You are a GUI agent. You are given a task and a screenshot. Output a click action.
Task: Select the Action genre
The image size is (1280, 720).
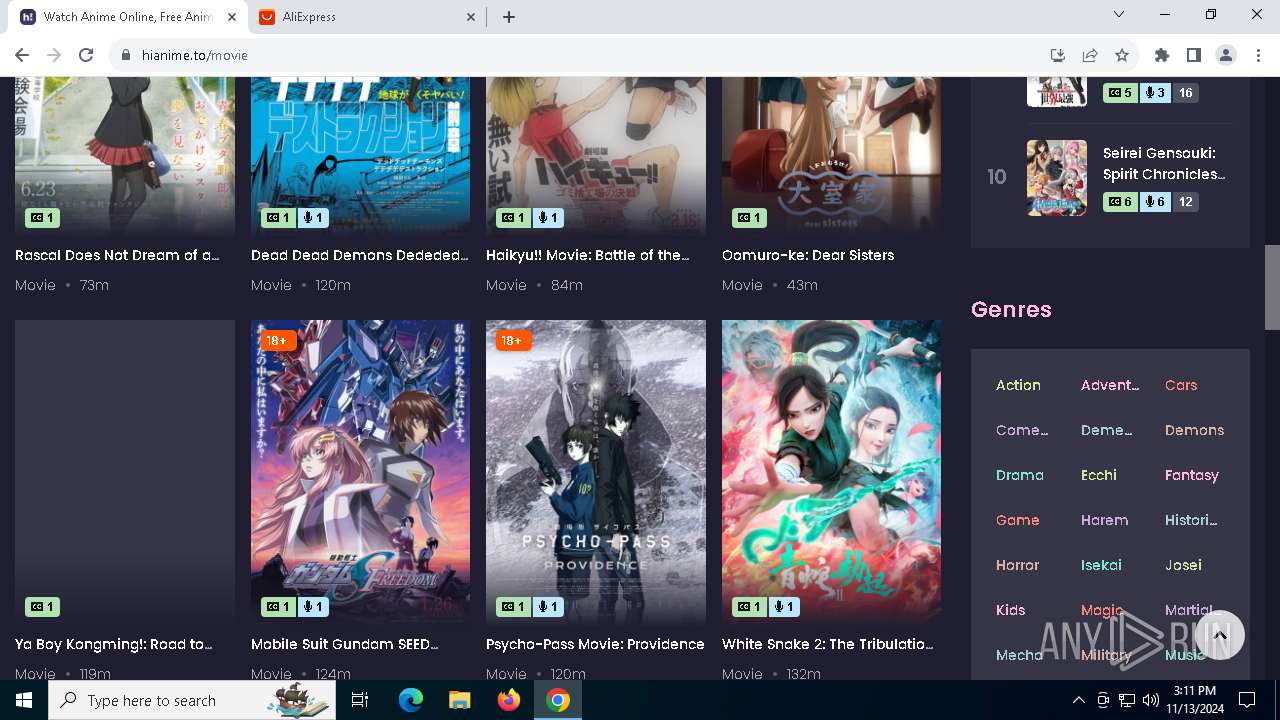coord(1018,385)
